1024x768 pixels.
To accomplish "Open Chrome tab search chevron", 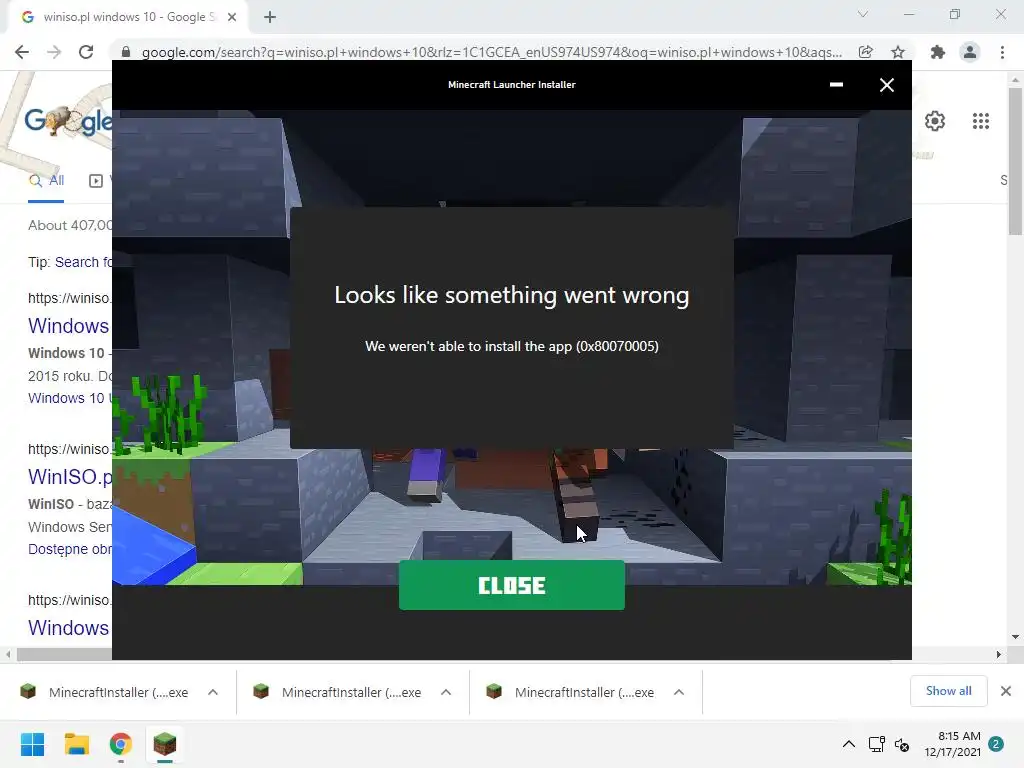I will 863,14.
